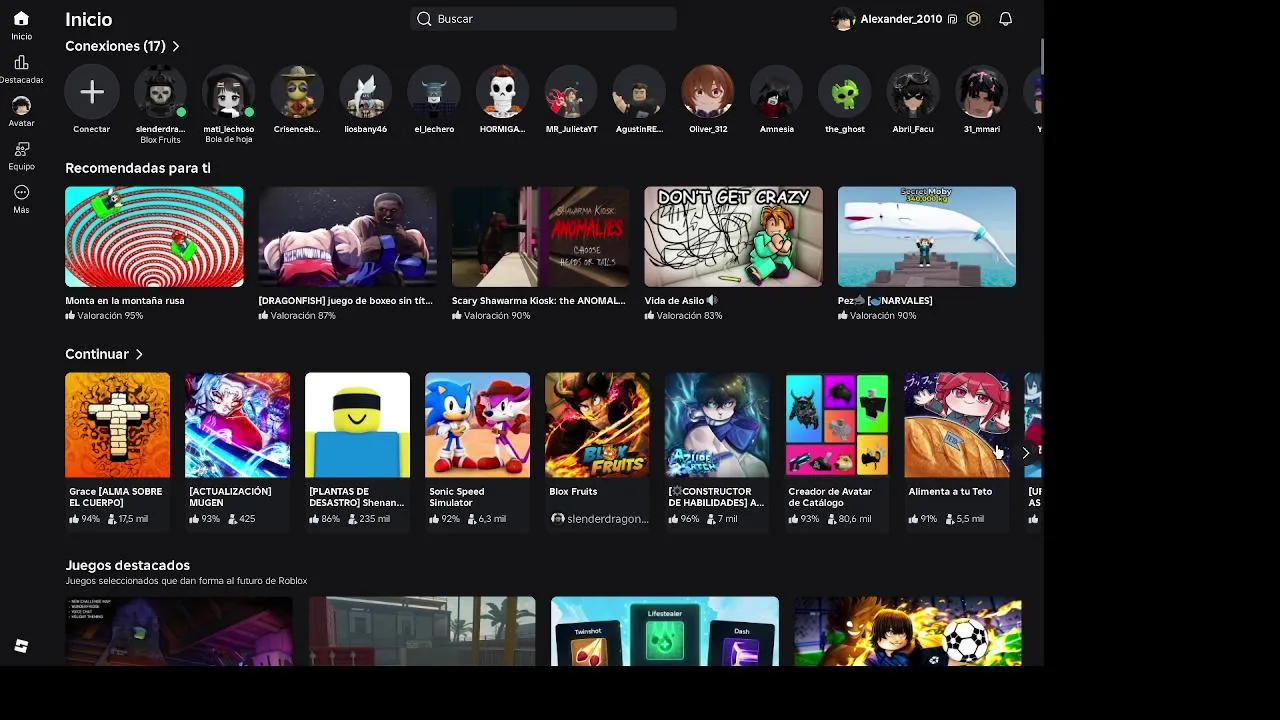The image size is (1280, 720).
Task: Click slenderdragon... label under Blox Fruits
Action: pyautogui.click(x=608, y=519)
